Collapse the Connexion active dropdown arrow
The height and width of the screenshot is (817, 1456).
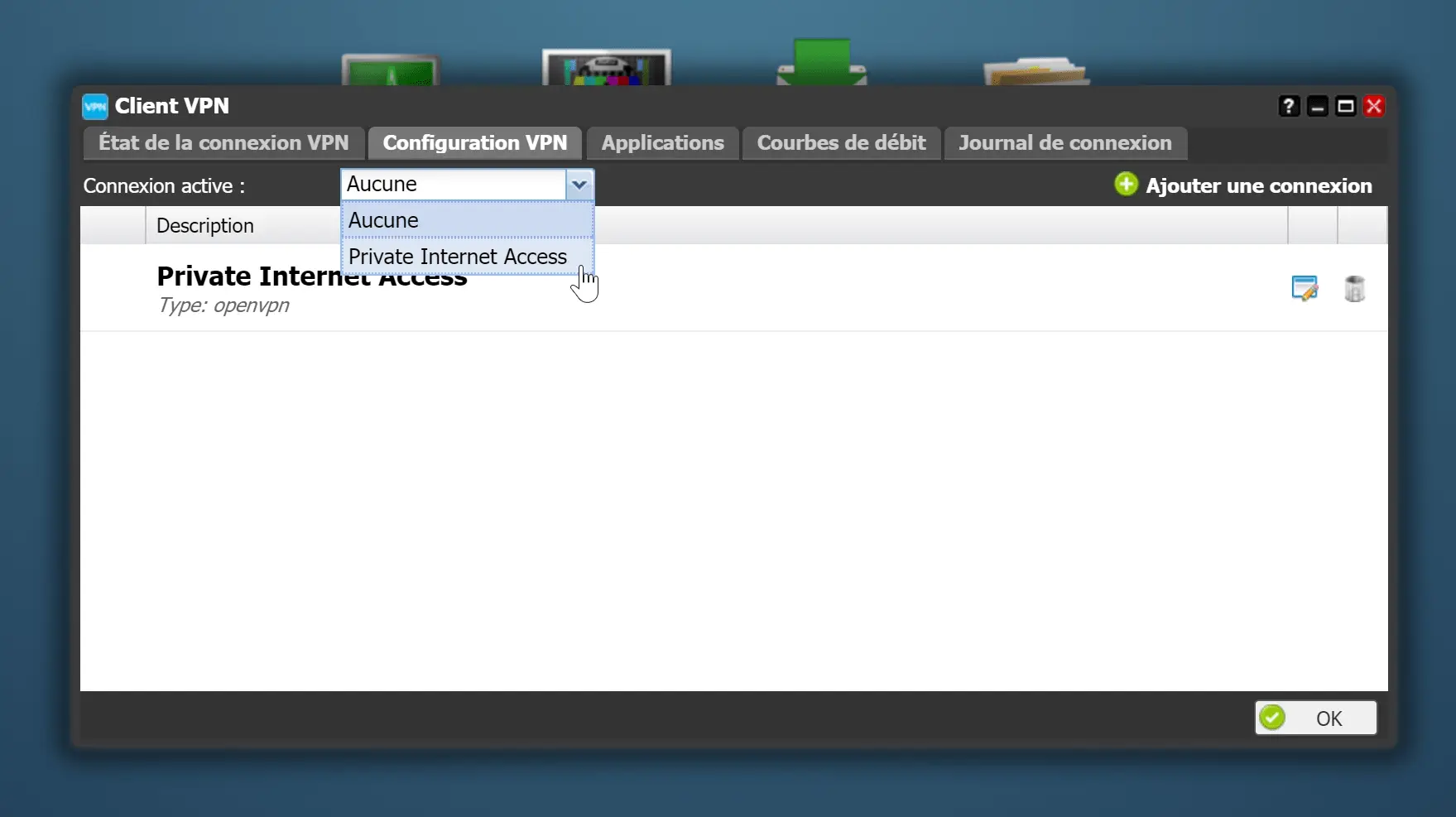pyautogui.click(x=579, y=185)
